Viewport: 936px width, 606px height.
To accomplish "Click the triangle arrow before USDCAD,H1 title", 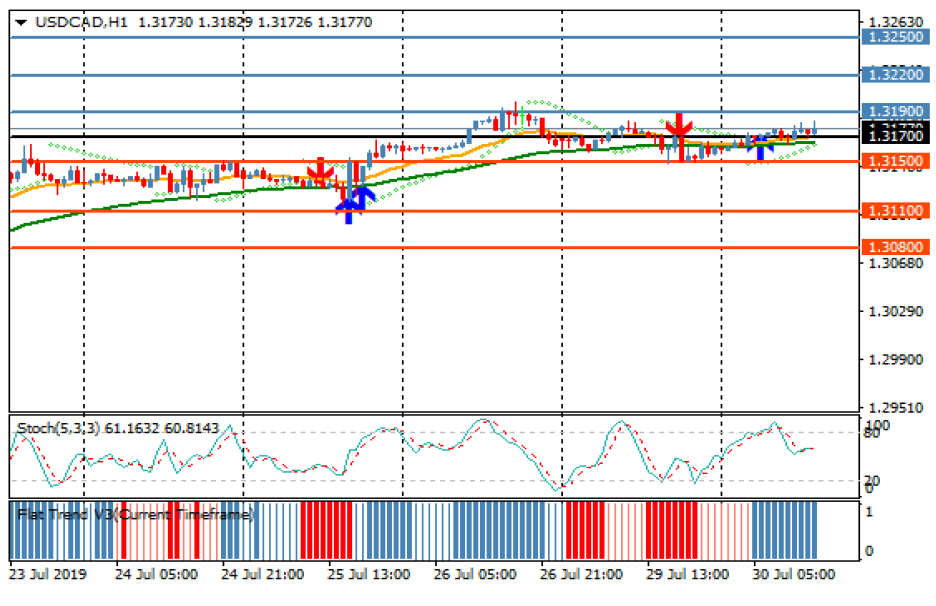I will [22, 22].
